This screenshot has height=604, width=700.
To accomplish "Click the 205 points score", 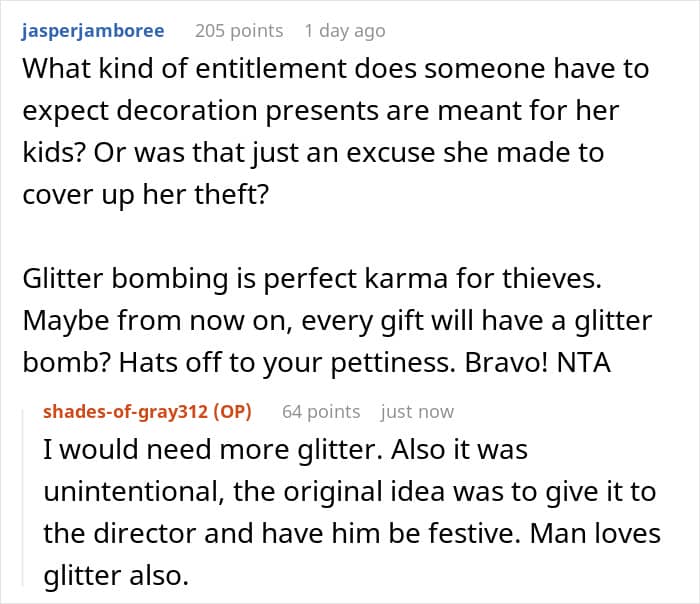I will (239, 30).
